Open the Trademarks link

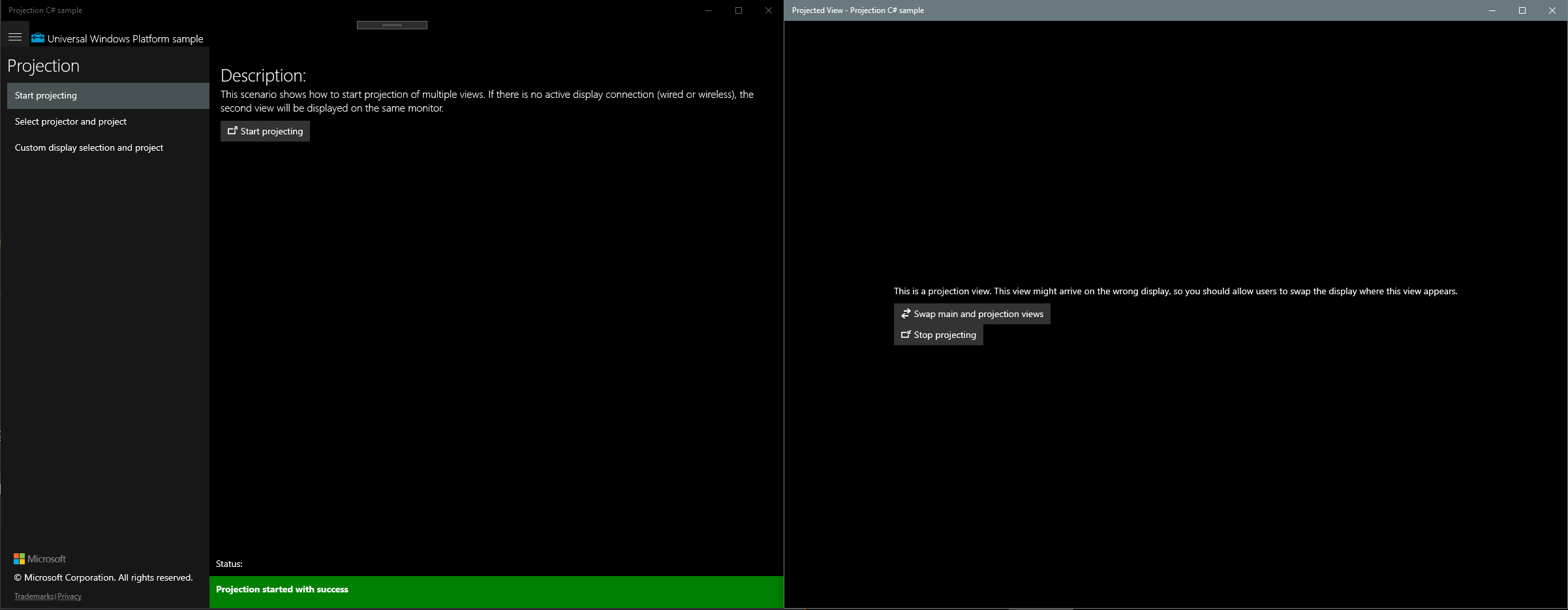(x=33, y=596)
